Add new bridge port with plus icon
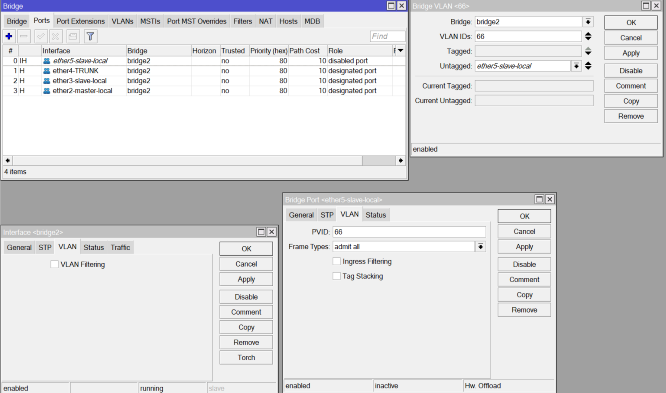This screenshot has width=666, height=393. coord(8,36)
